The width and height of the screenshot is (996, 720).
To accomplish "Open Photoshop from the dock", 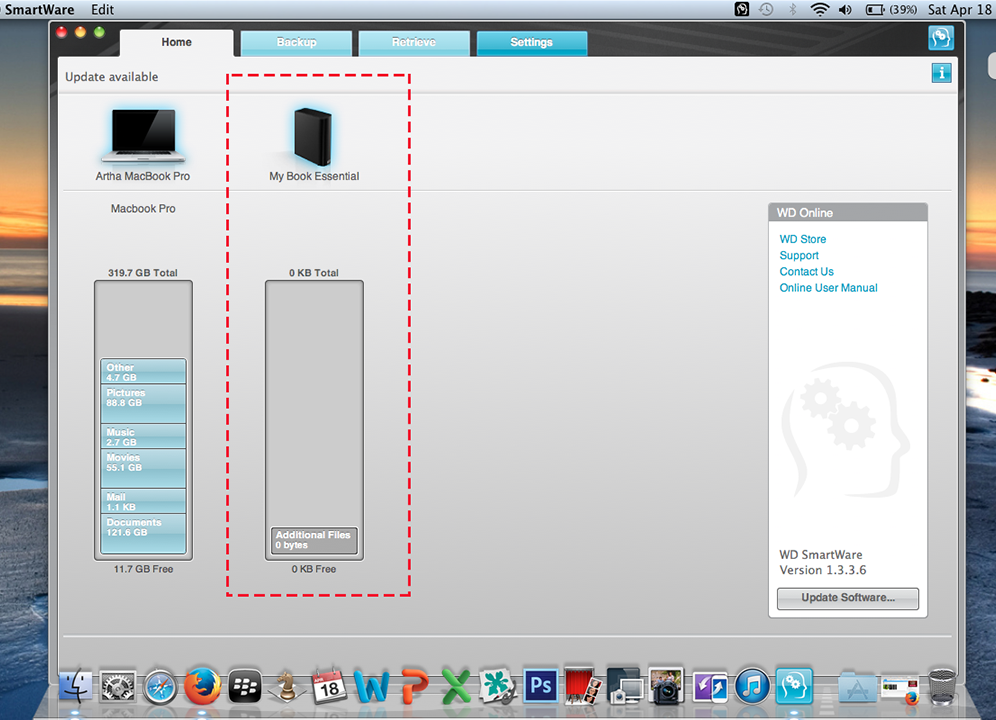I will 541,686.
